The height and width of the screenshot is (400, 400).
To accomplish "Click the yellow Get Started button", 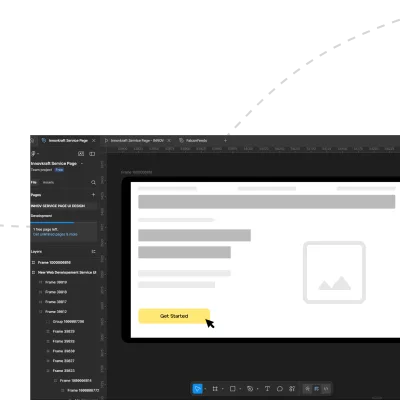I will (174, 316).
